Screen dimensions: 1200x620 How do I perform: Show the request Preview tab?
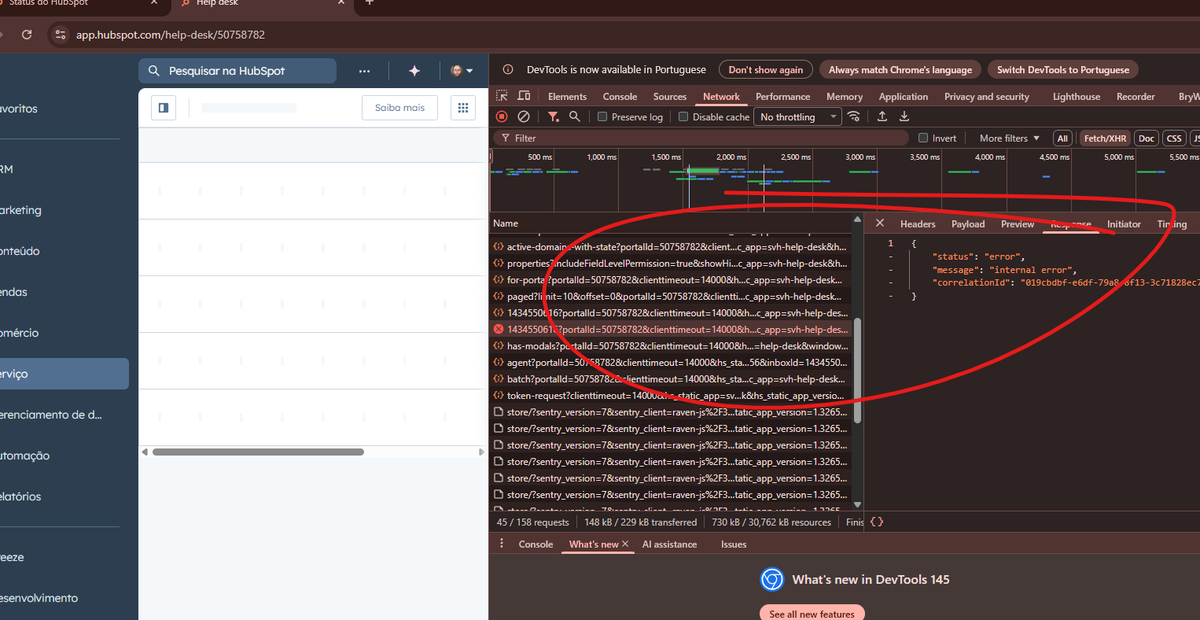pyautogui.click(x=1018, y=224)
